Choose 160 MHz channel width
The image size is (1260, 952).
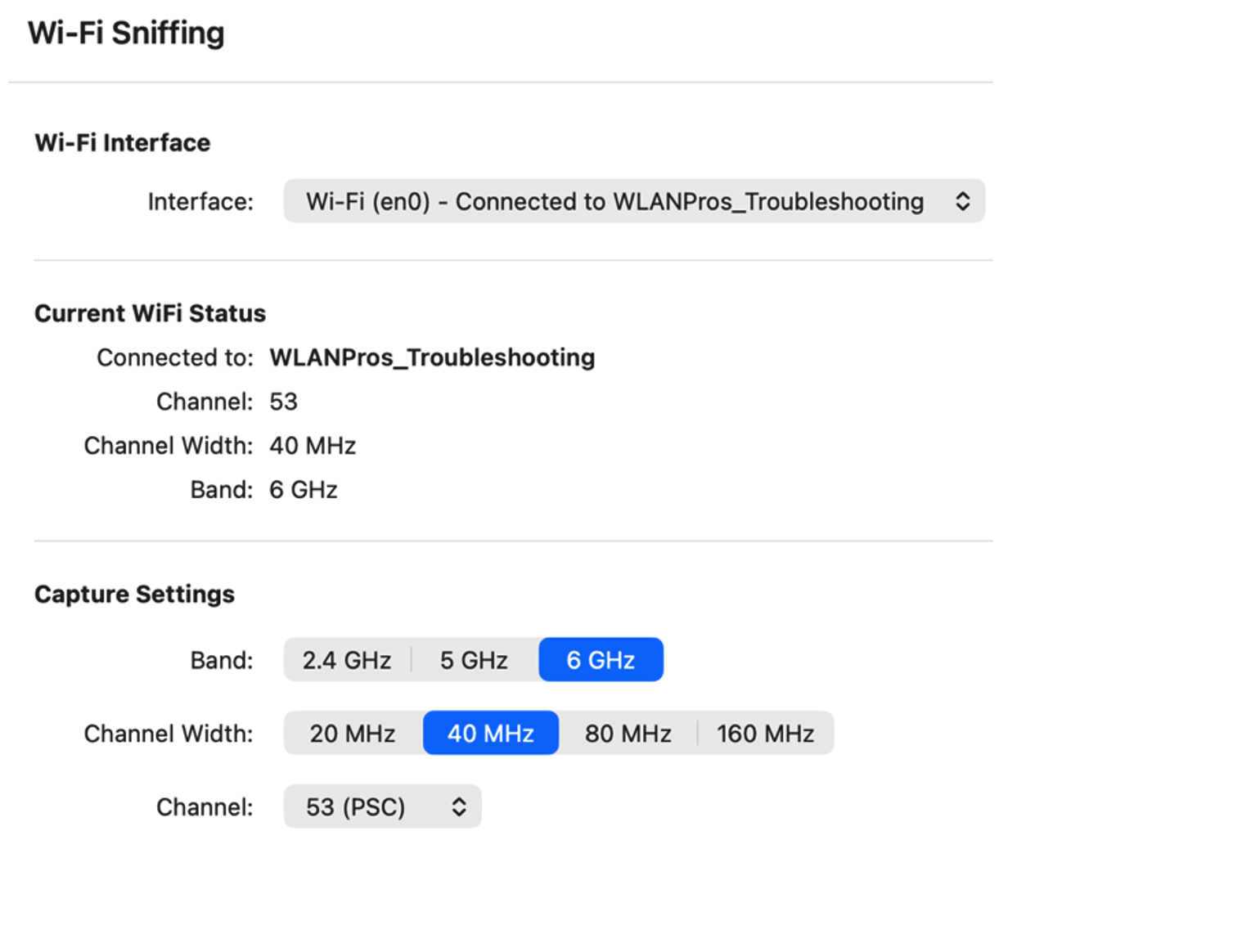pos(765,734)
